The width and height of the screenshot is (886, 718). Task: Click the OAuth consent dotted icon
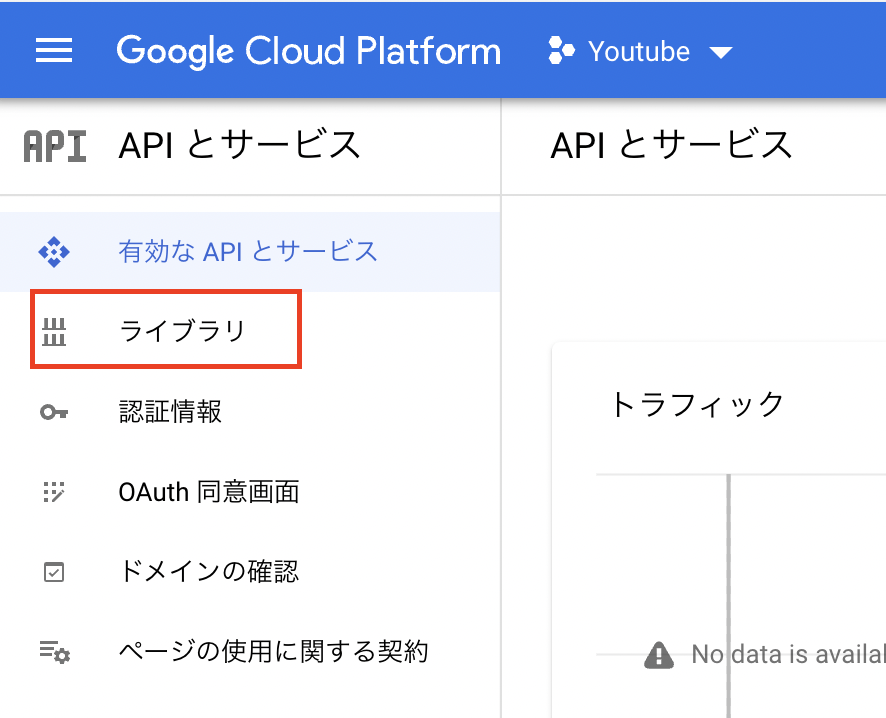click(x=54, y=492)
